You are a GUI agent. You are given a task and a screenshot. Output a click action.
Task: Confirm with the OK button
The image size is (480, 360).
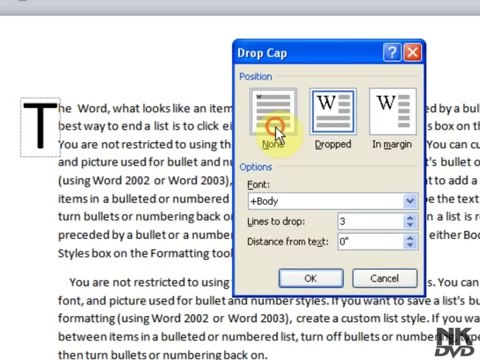point(311,278)
